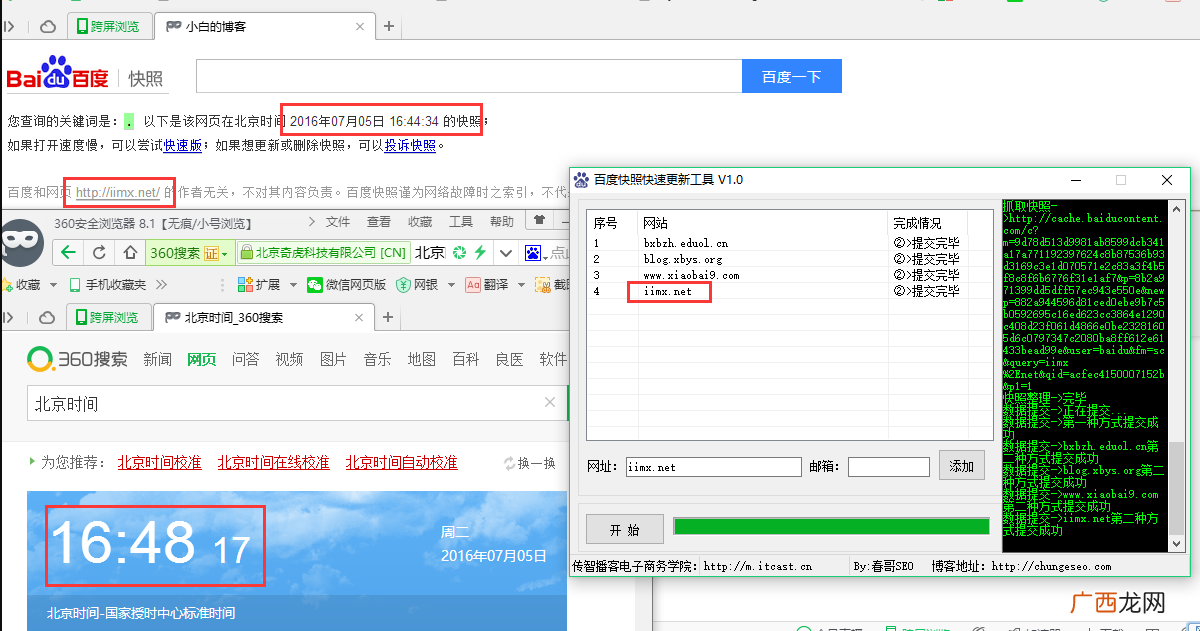Click the green back arrow in 360 browser
This screenshot has height=631, width=1200.
pyautogui.click(x=68, y=252)
